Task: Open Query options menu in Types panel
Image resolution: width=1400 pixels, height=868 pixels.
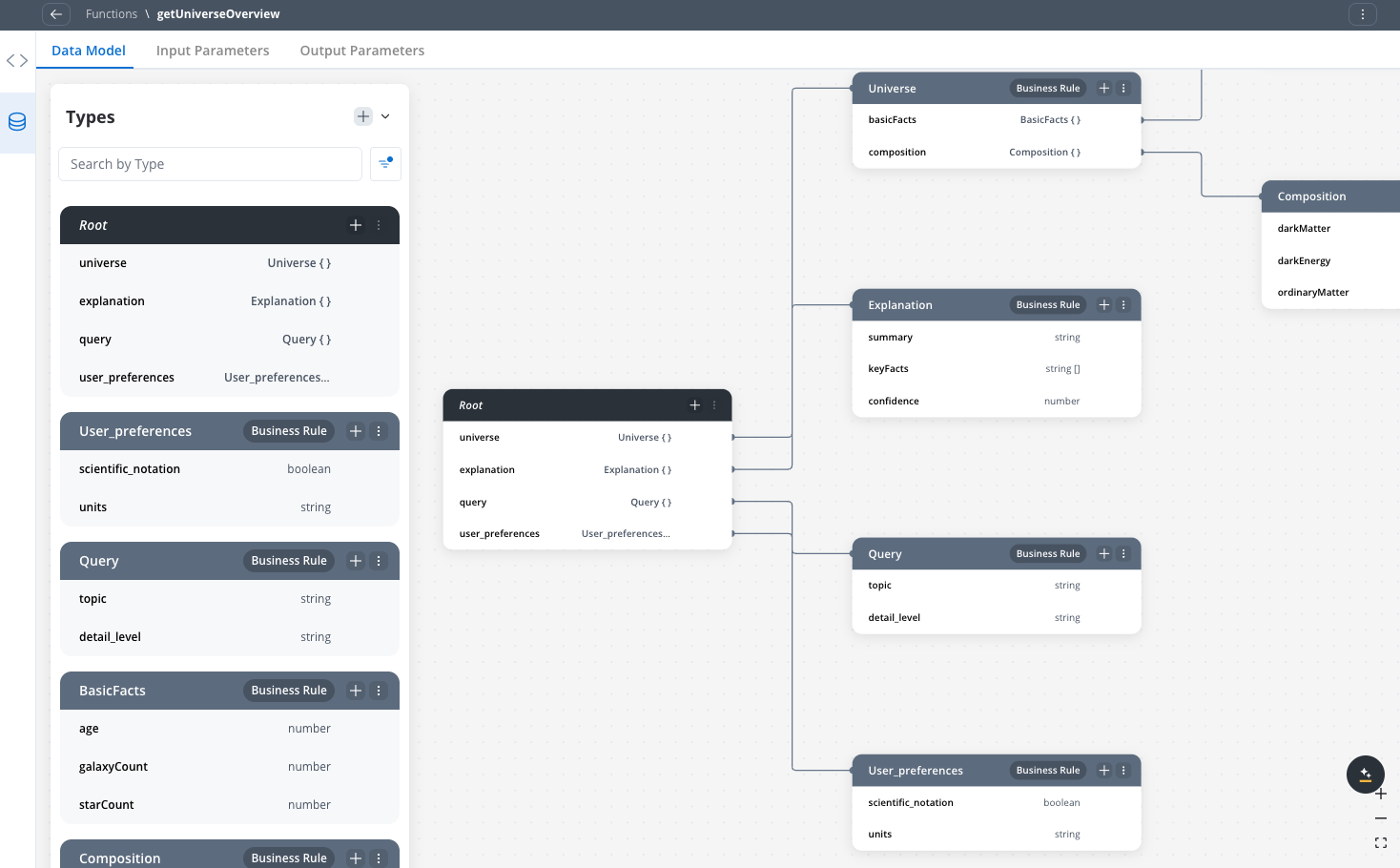Action: [x=379, y=561]
